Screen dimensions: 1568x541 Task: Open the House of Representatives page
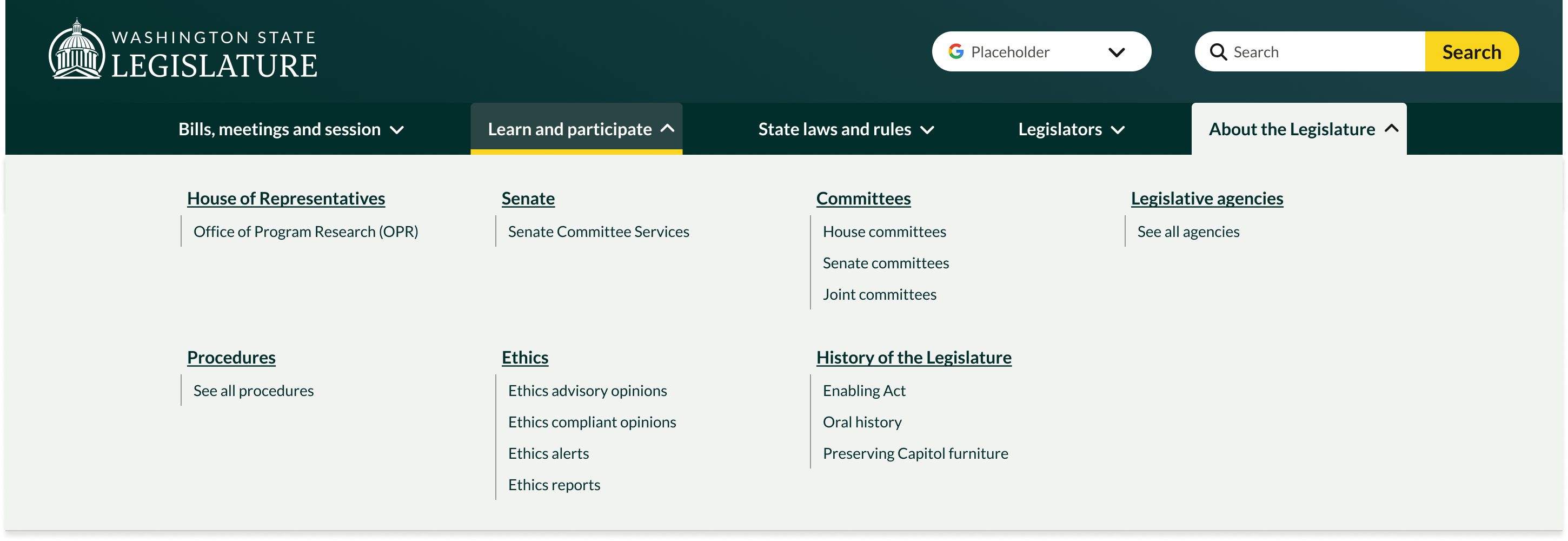click(285, 198)
